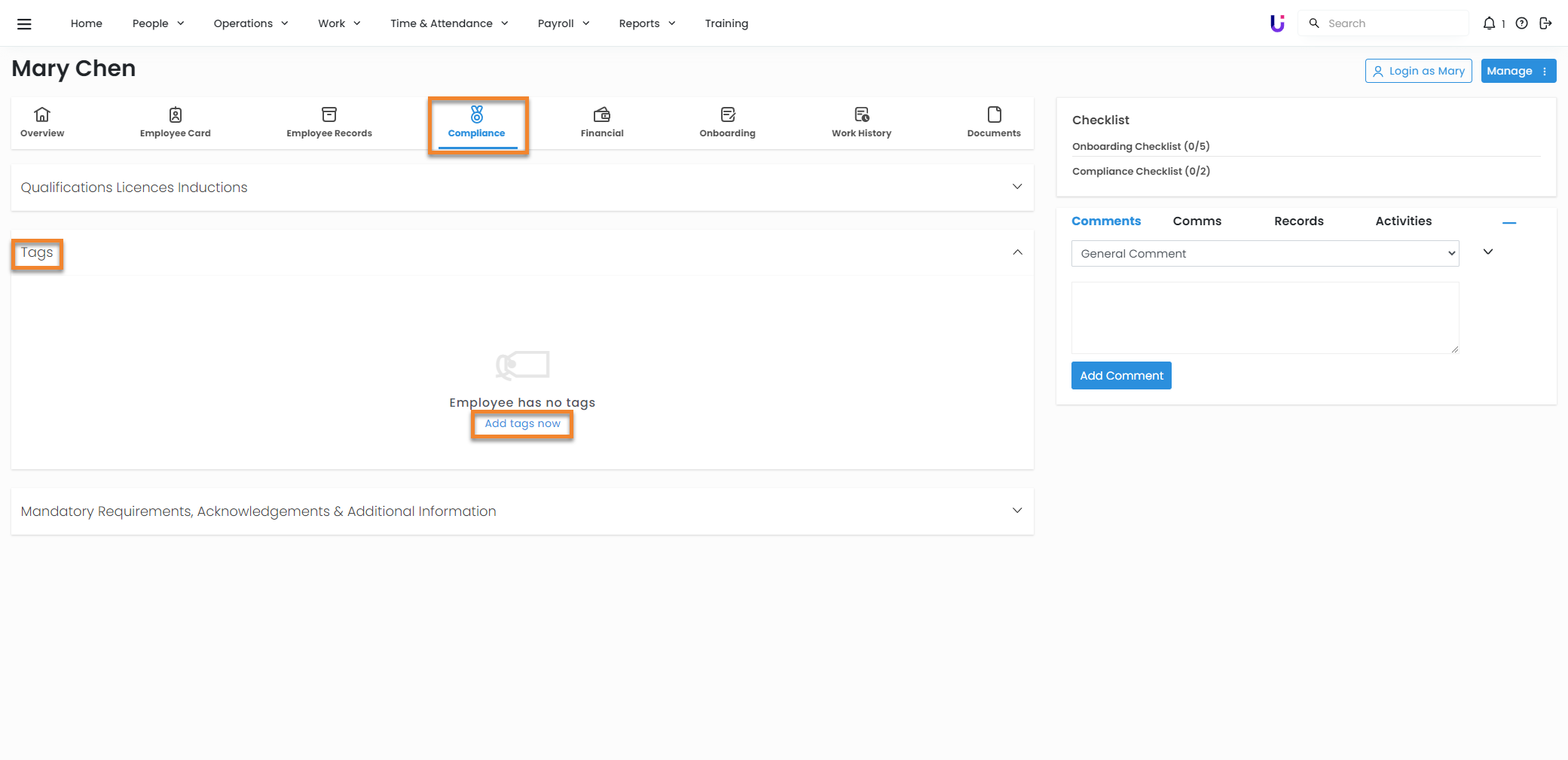This screenshot has width=1568, height=760.
Task: Open the hamburger menu icon
Action: [x=24, y=23]
